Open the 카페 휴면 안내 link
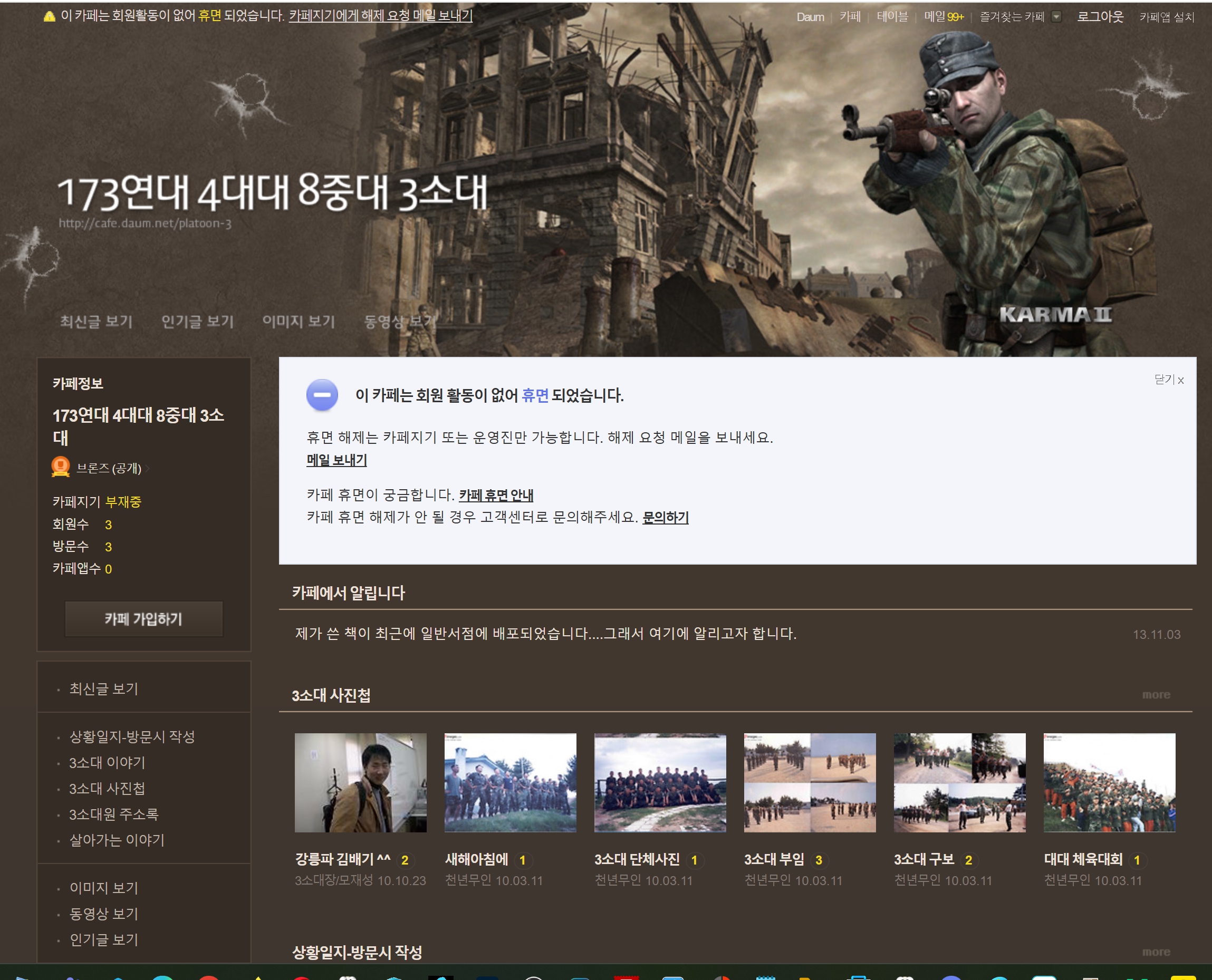The image size is (1212, 980). [x=496, y=495]
